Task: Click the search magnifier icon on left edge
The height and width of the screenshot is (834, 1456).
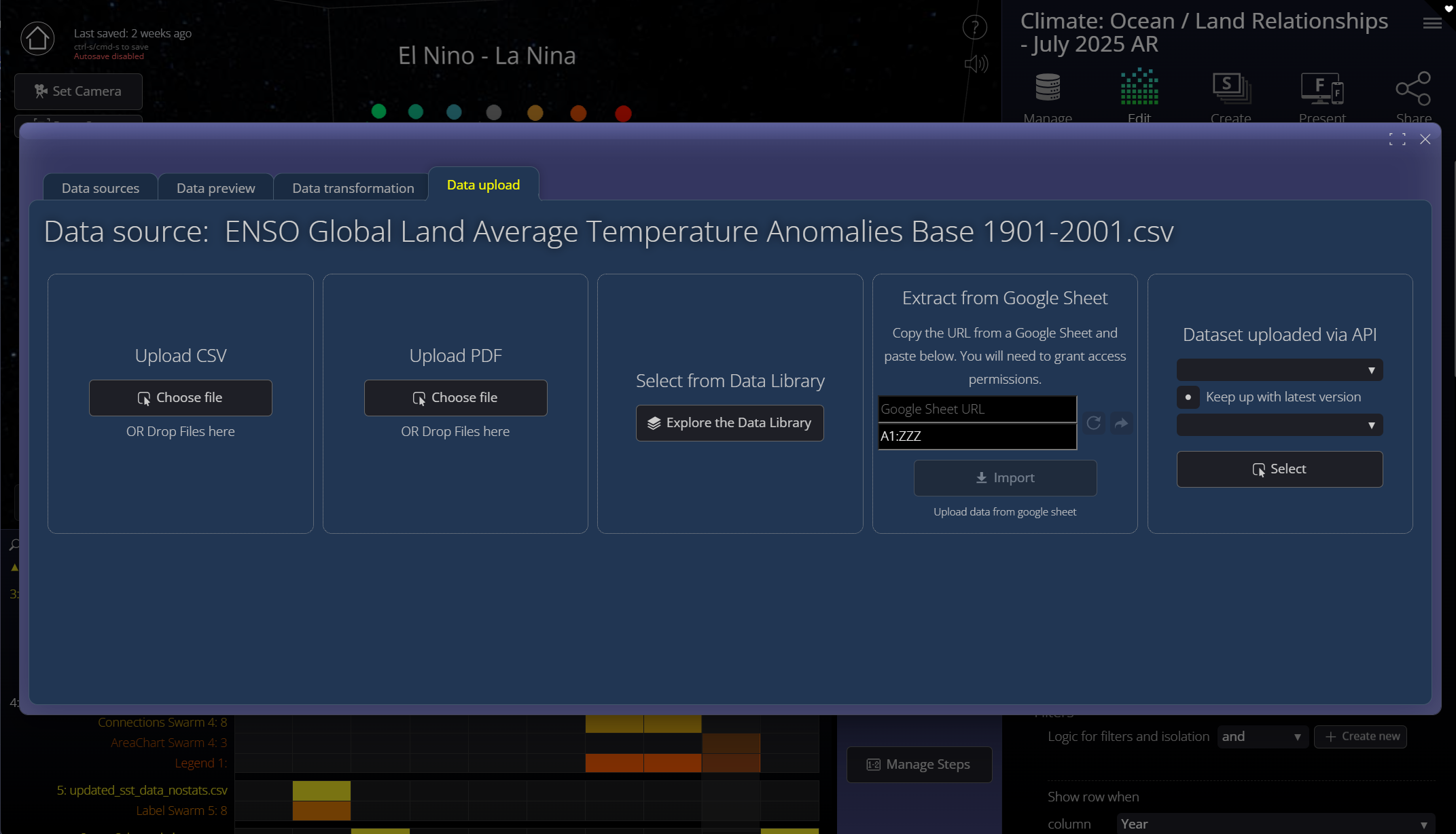Action: 14,545
